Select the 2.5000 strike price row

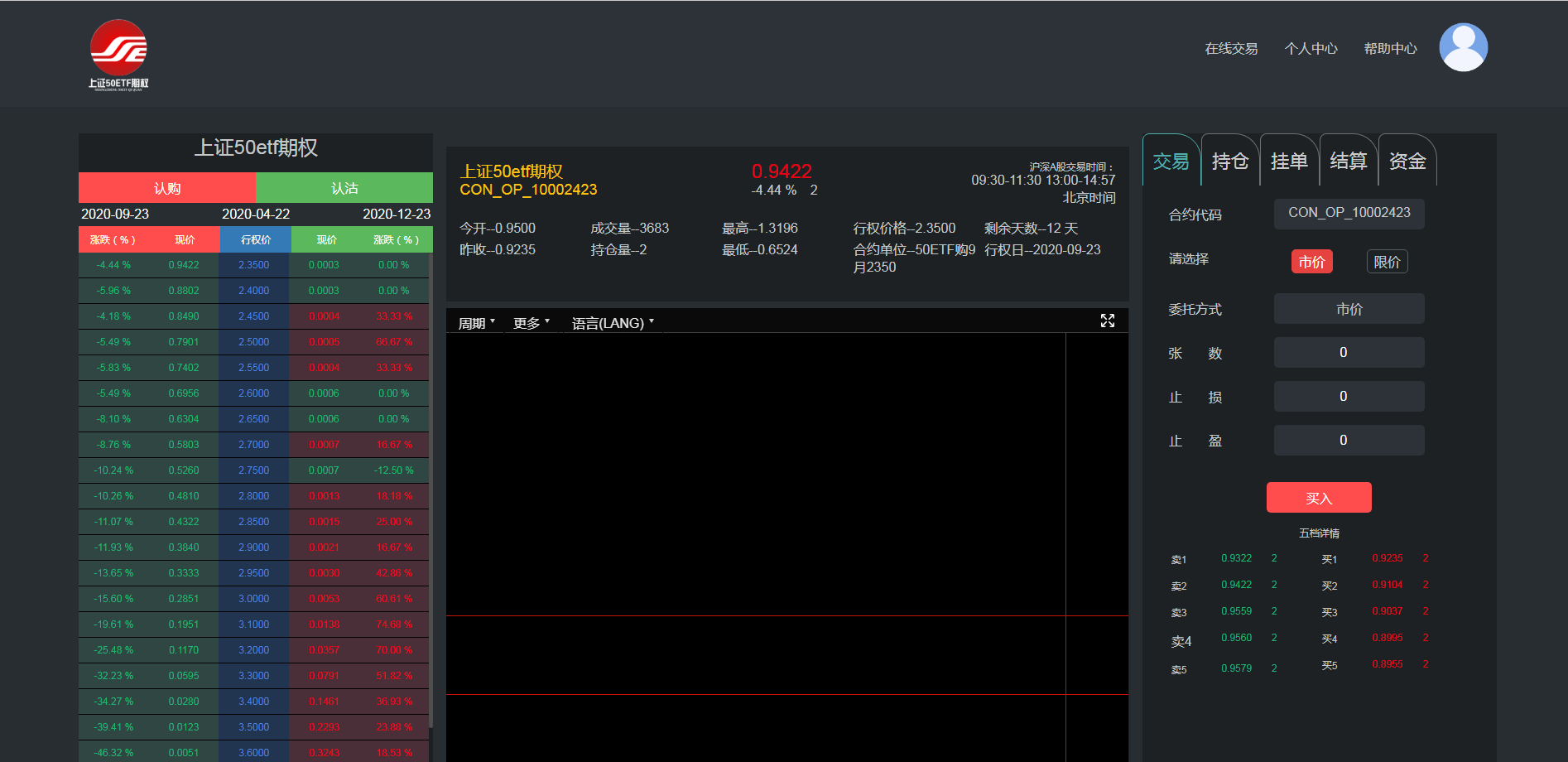(x=253, y=342)
